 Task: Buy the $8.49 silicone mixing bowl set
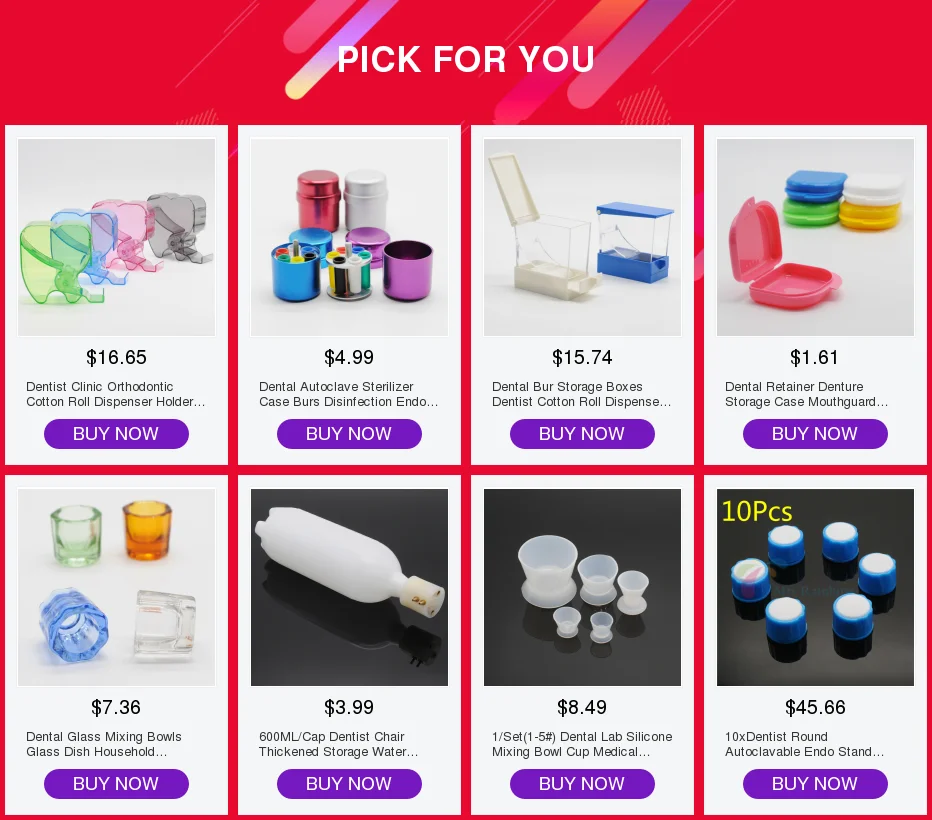[582, 784]
